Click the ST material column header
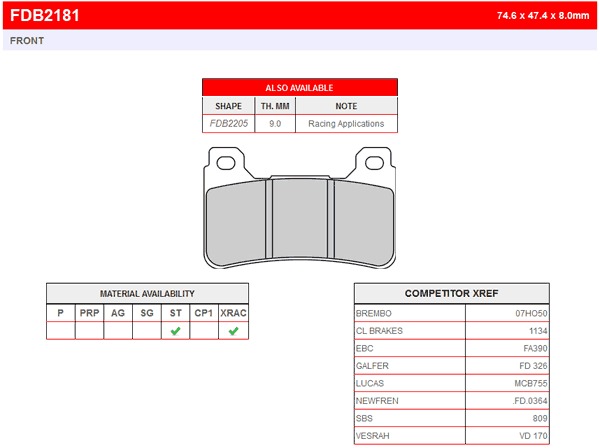 pos(176,313)
